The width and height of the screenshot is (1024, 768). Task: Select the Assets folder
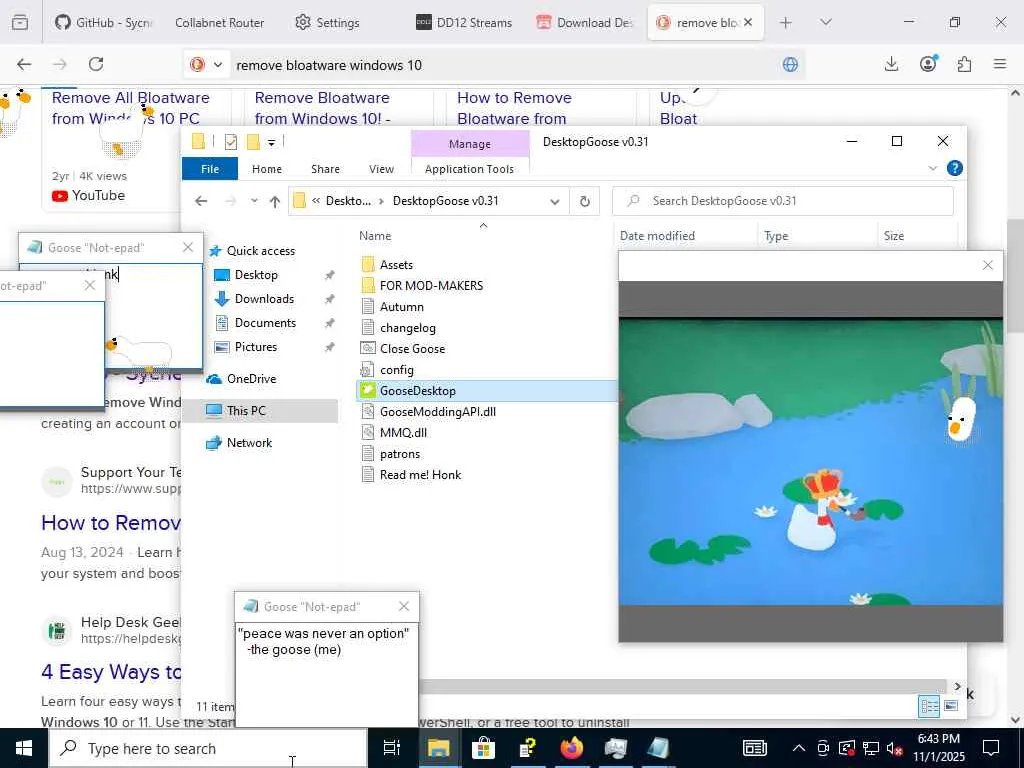pos(396,264)
